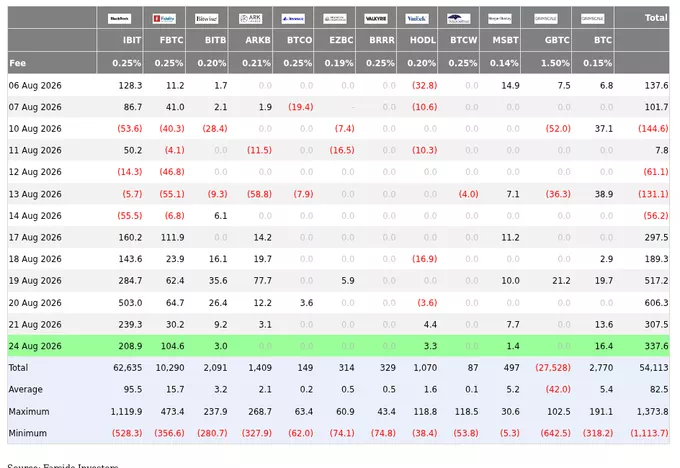Click the Bitwise logo above BITB

point(206,19)
